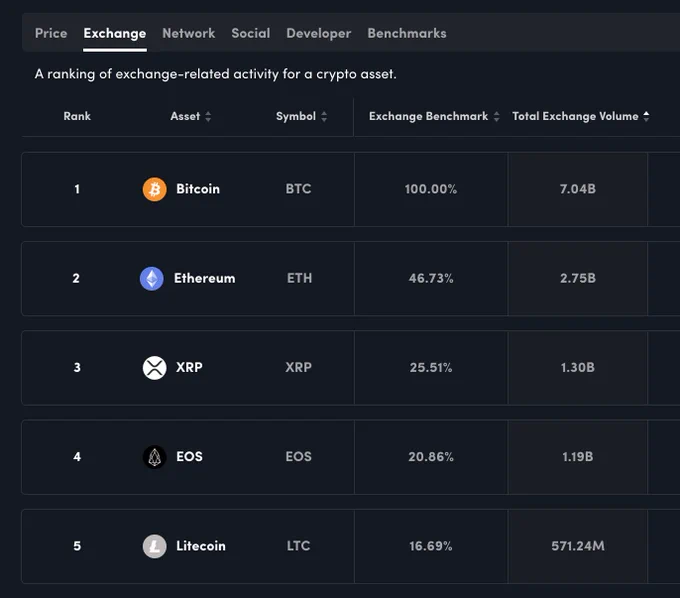Sort by Exchange Benchmark arrows

point(497,116)
